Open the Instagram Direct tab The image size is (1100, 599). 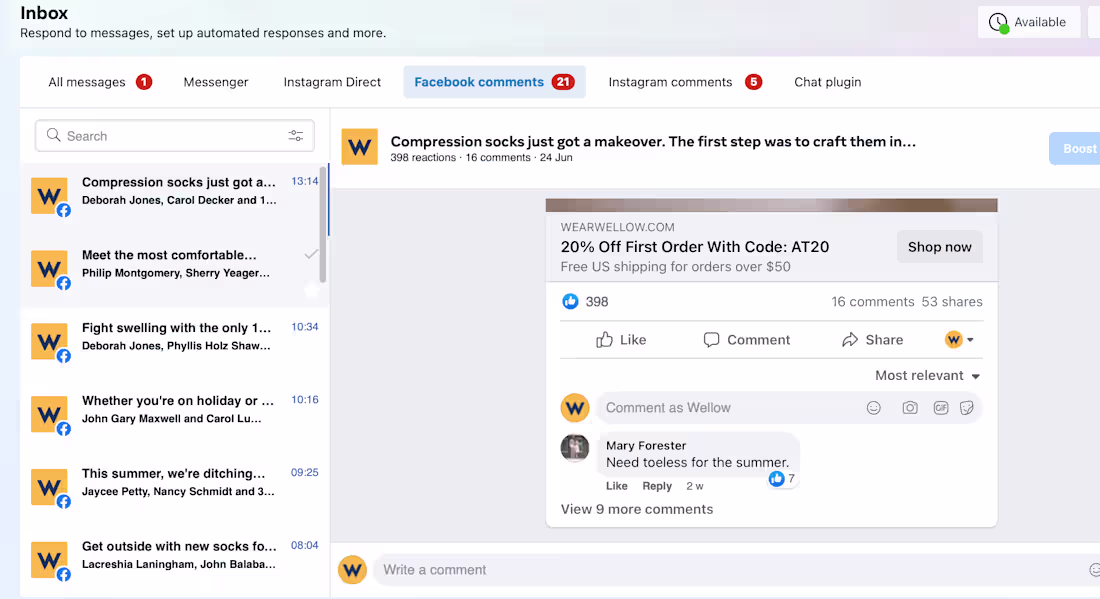[332, 82]
